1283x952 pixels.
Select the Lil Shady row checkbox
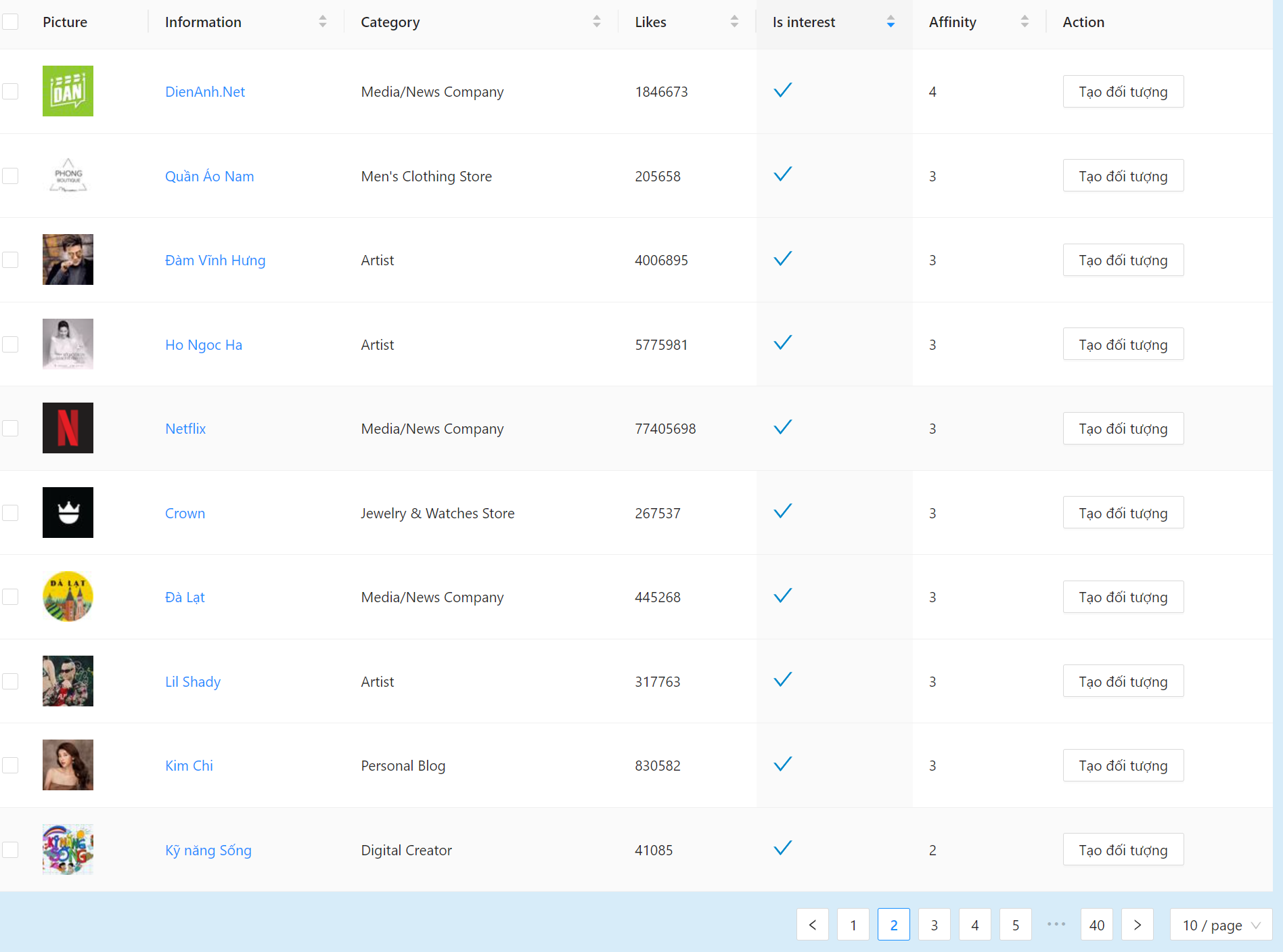tap(10, 681)
